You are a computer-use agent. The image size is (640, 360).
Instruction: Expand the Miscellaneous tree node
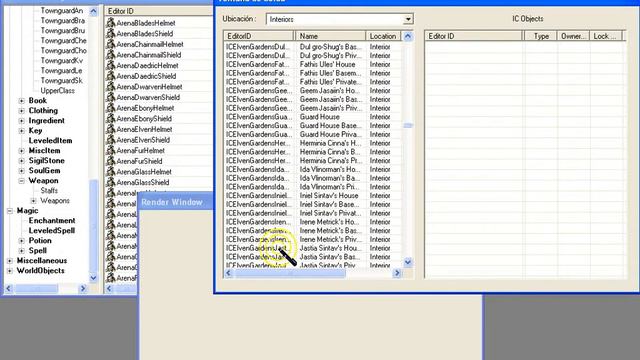click(10, 261)
